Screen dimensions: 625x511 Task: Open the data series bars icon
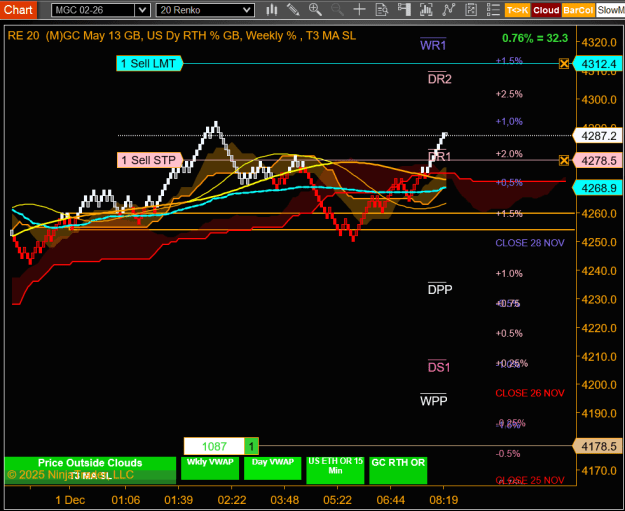[x=426, y=10]
